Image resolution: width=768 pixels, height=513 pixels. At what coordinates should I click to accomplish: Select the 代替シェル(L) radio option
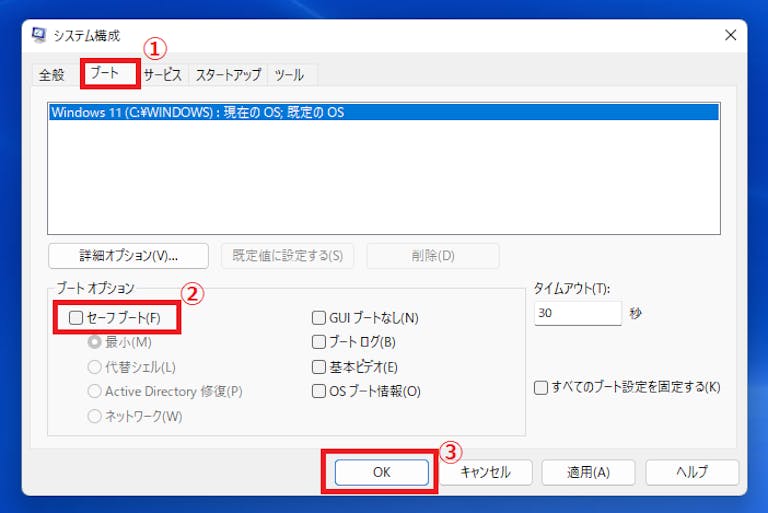pyautogui.click(x=94, y=367)
